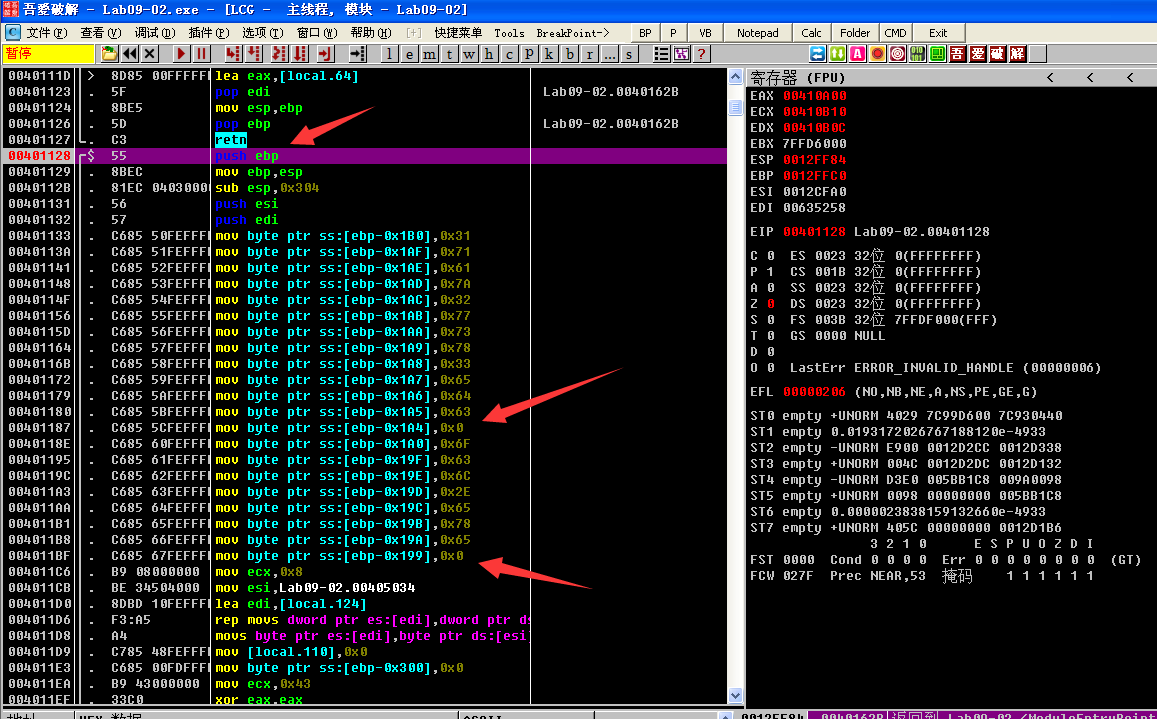
Task: Open the 选项 (Options) menu
Action: (263, 32)
